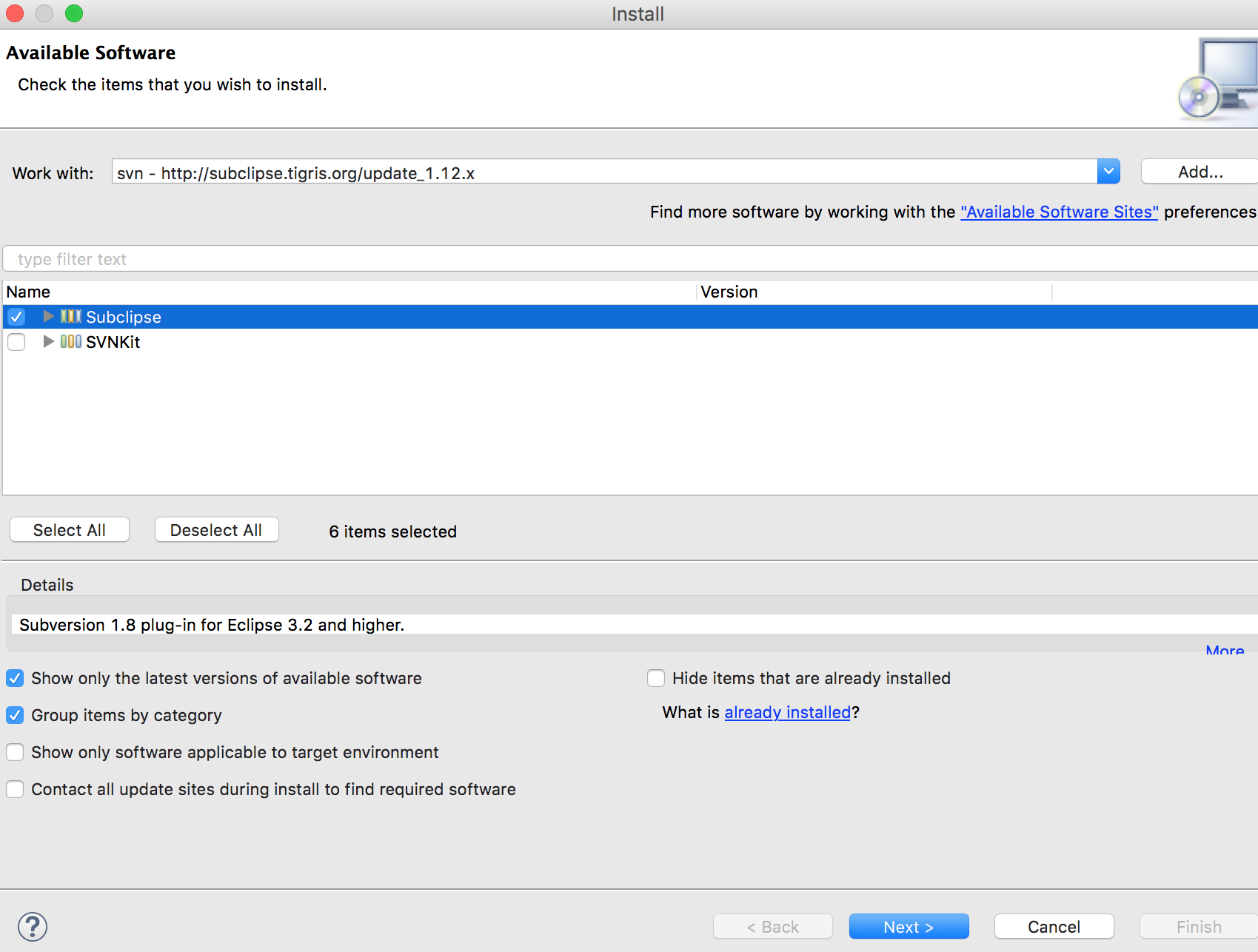This screenshot has height=952, width=1258.
Task: Open the Available Software Sites link
Action: point(1059,212)
